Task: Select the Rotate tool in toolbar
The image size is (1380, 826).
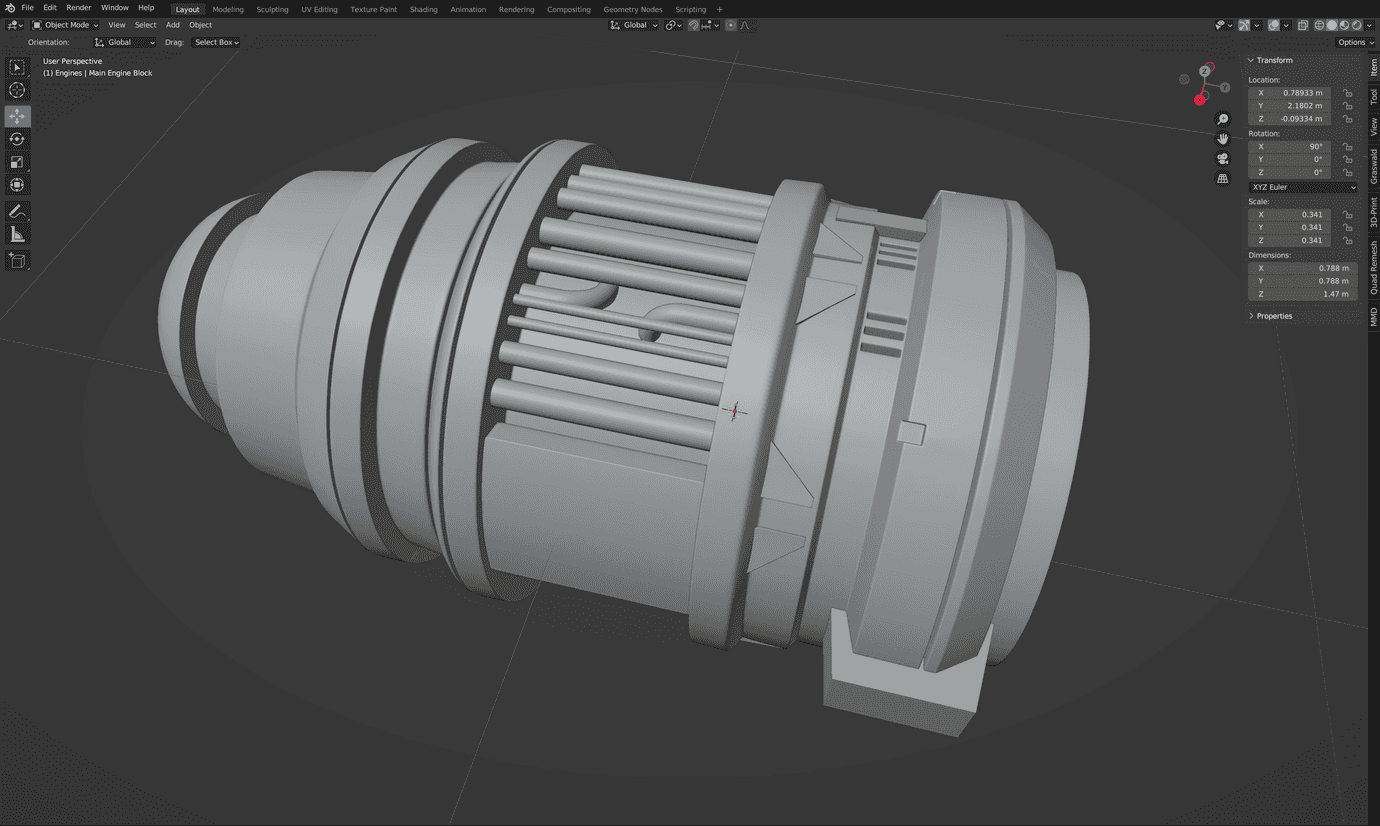Action: tap(17, 139)
